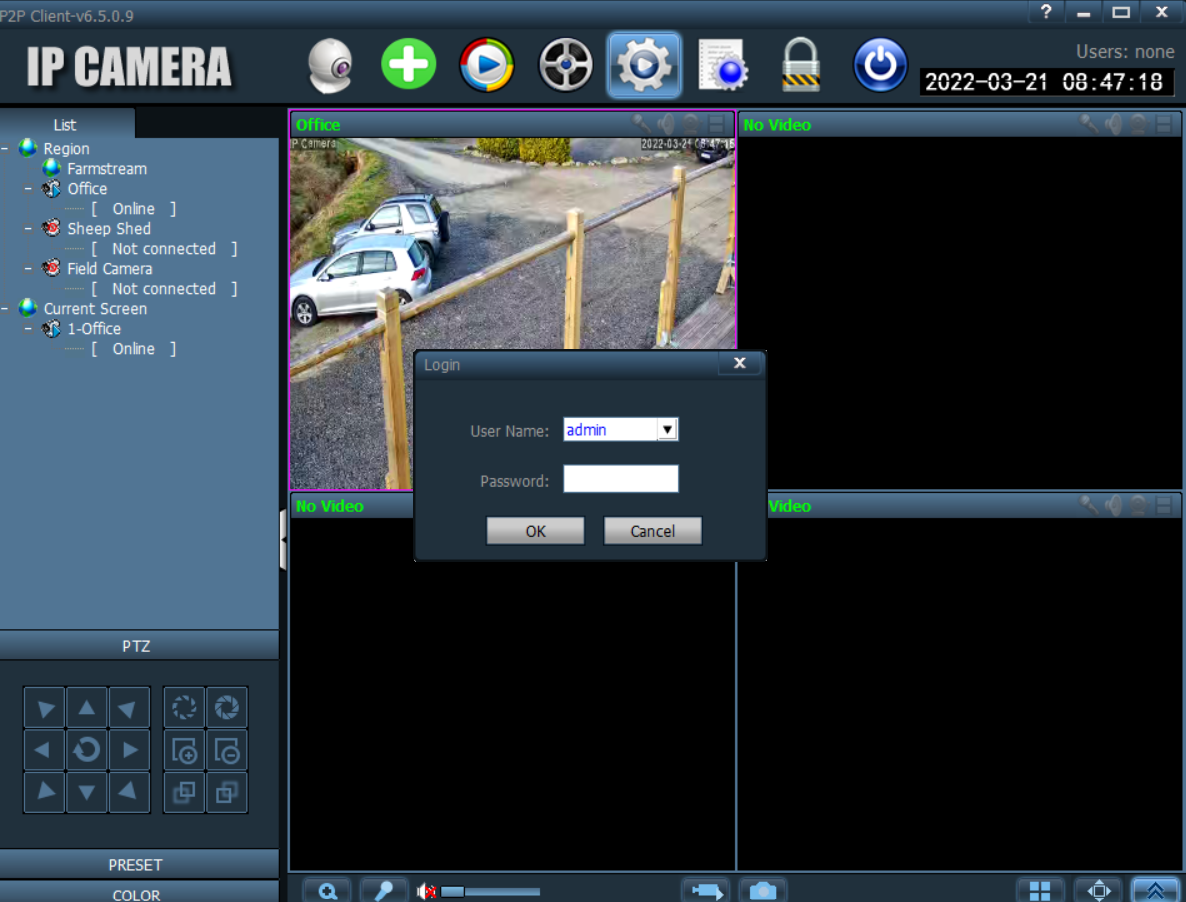Click the fullscreen expand arrows icon
1186x902 pixels.
(x=1098, y=891)
